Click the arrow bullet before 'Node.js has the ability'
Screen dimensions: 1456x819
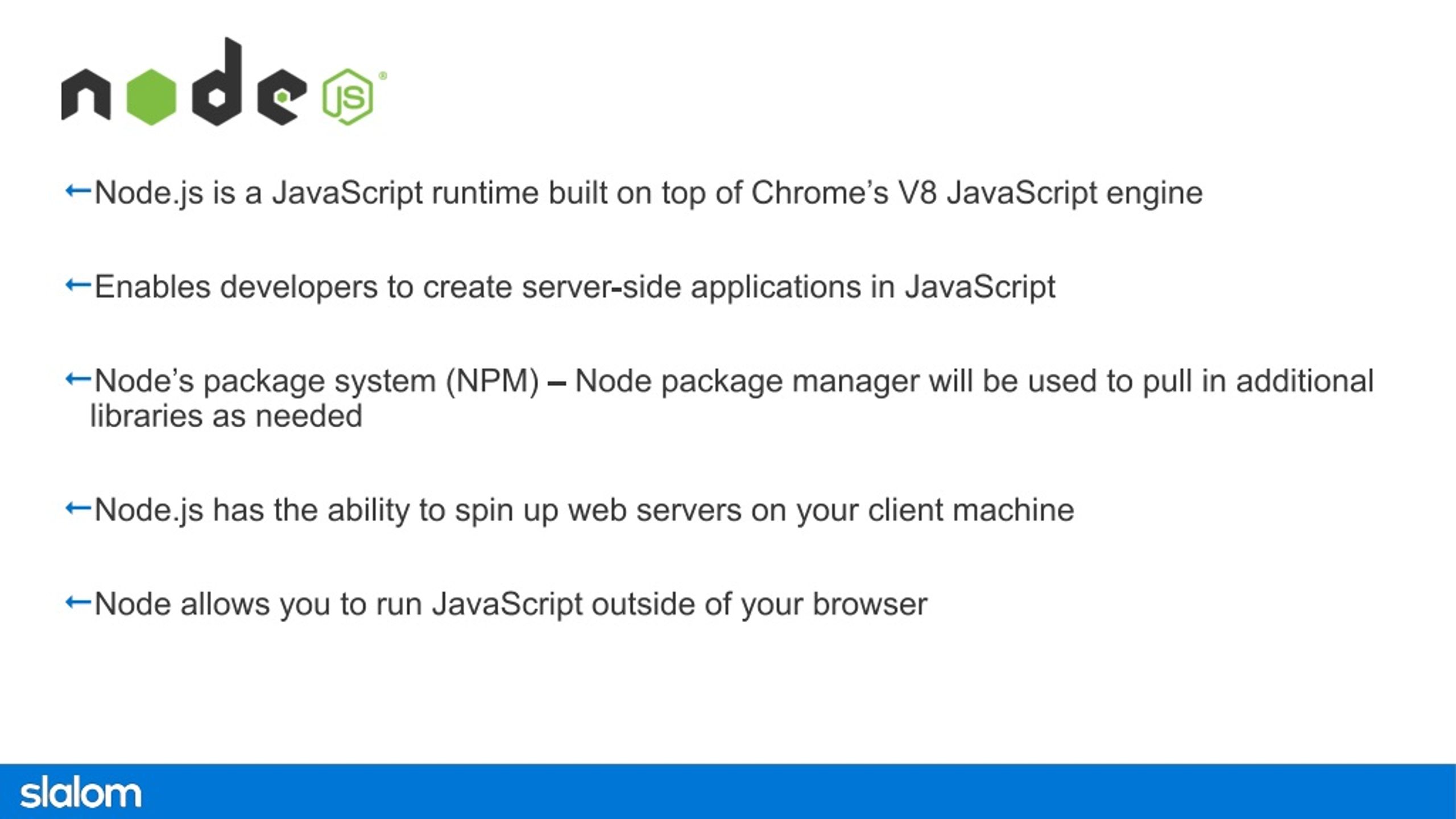pyautogui.click(x=78, y=508)
